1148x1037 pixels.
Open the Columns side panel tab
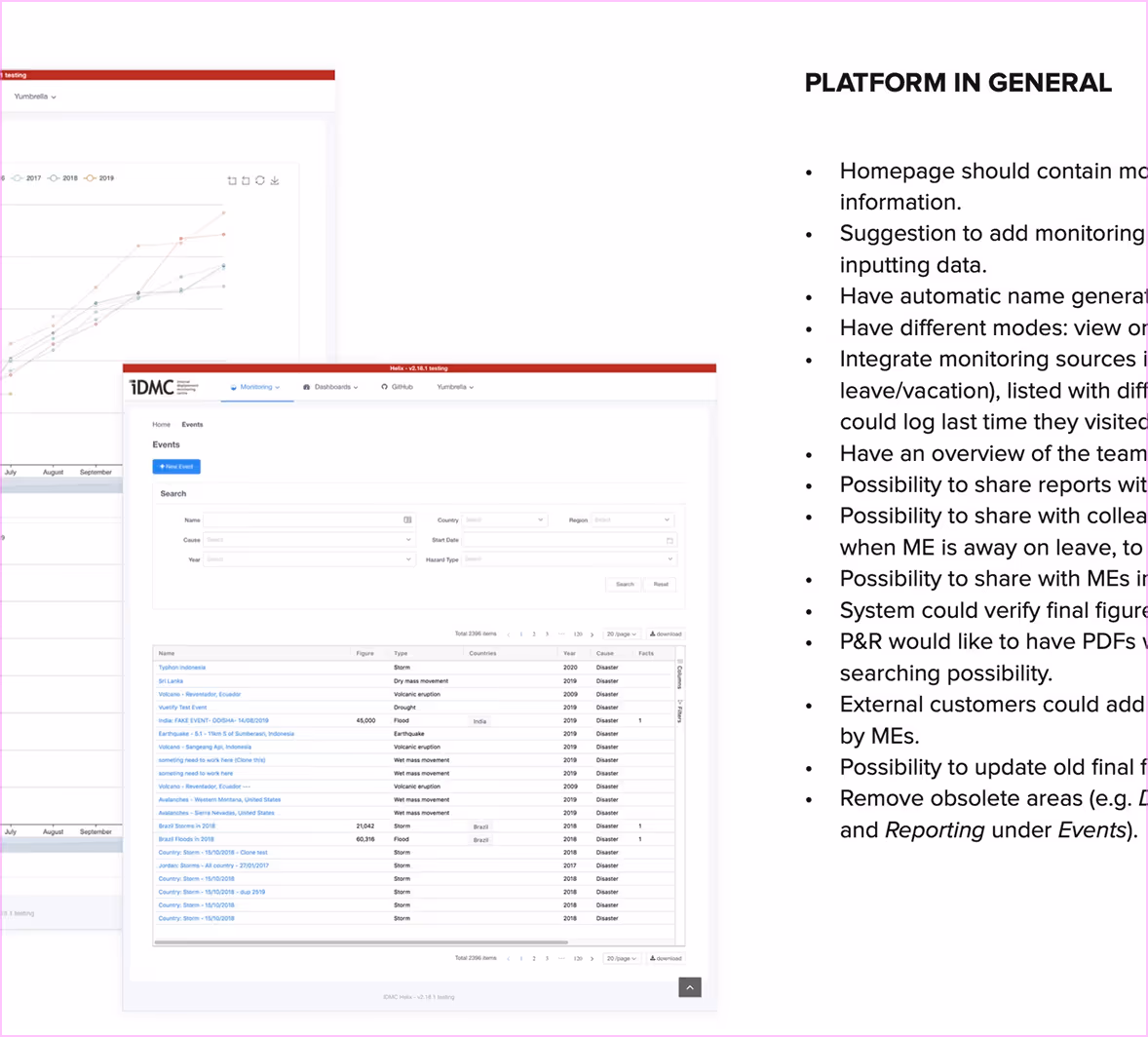pos(680,674)
